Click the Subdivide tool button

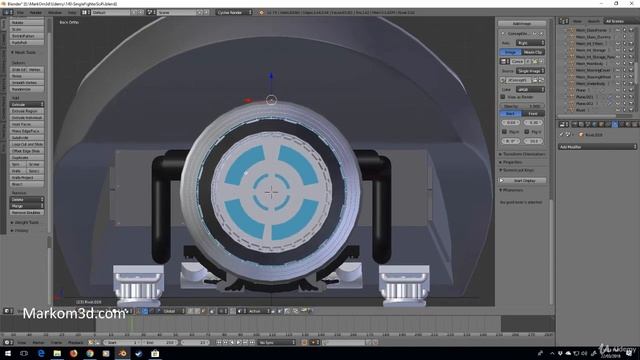[27, 138]
